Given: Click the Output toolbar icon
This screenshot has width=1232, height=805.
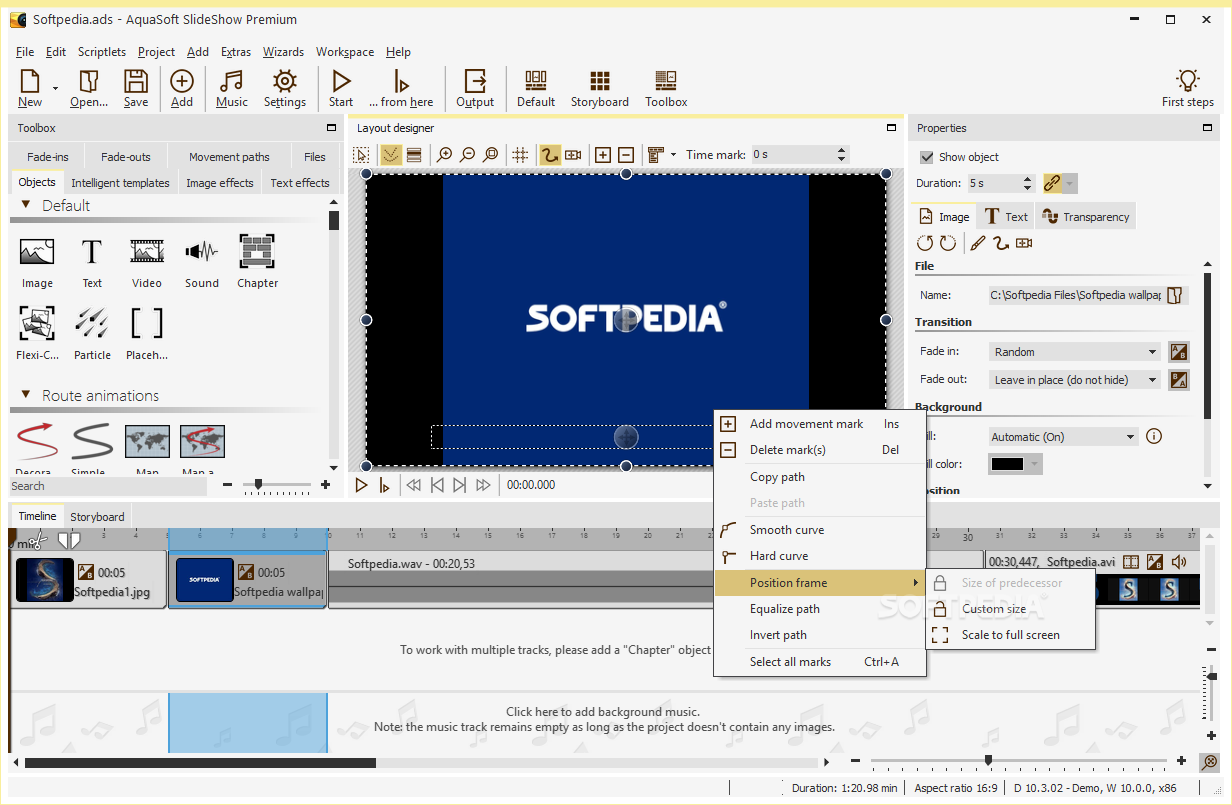Looking at the screenshot, I should point(475,88).
